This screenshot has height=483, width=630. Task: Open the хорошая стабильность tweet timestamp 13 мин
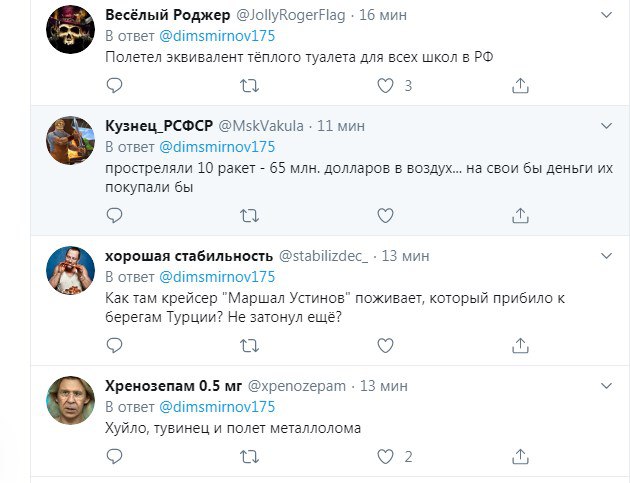(399, 255)
